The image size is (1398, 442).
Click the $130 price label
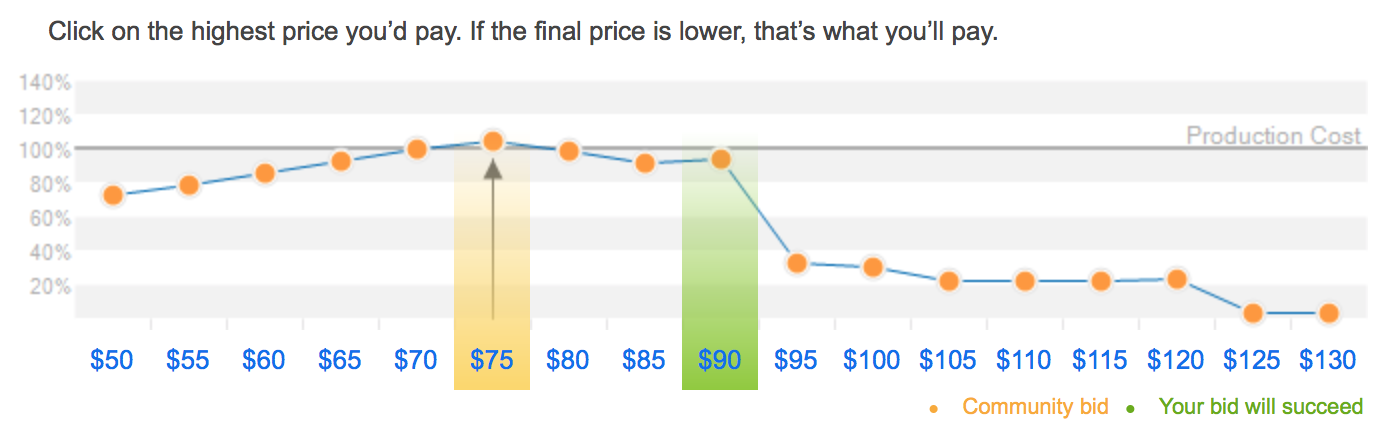(1328, 360)
